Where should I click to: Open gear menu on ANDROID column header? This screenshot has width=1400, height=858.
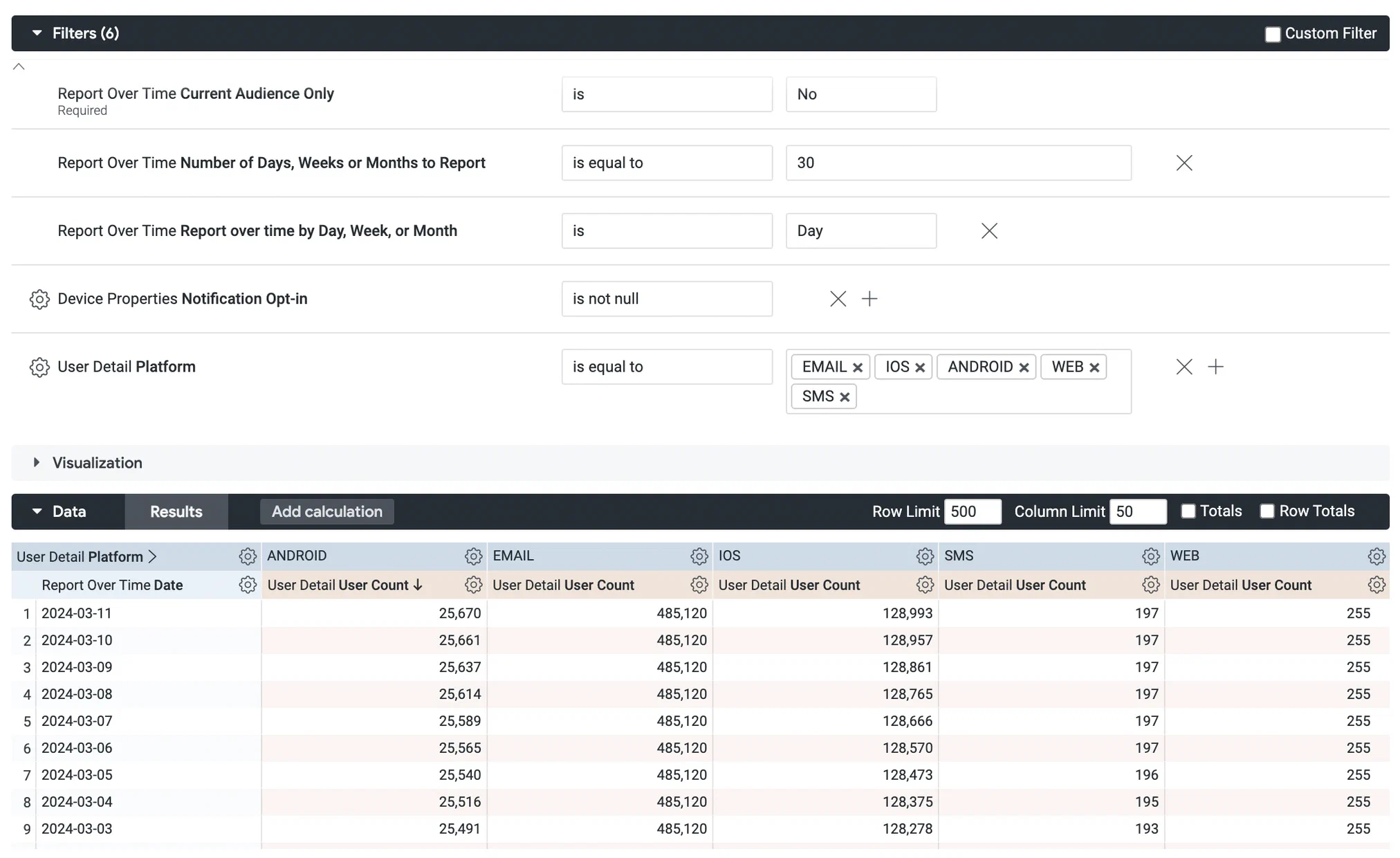click(x=473, y=556)
